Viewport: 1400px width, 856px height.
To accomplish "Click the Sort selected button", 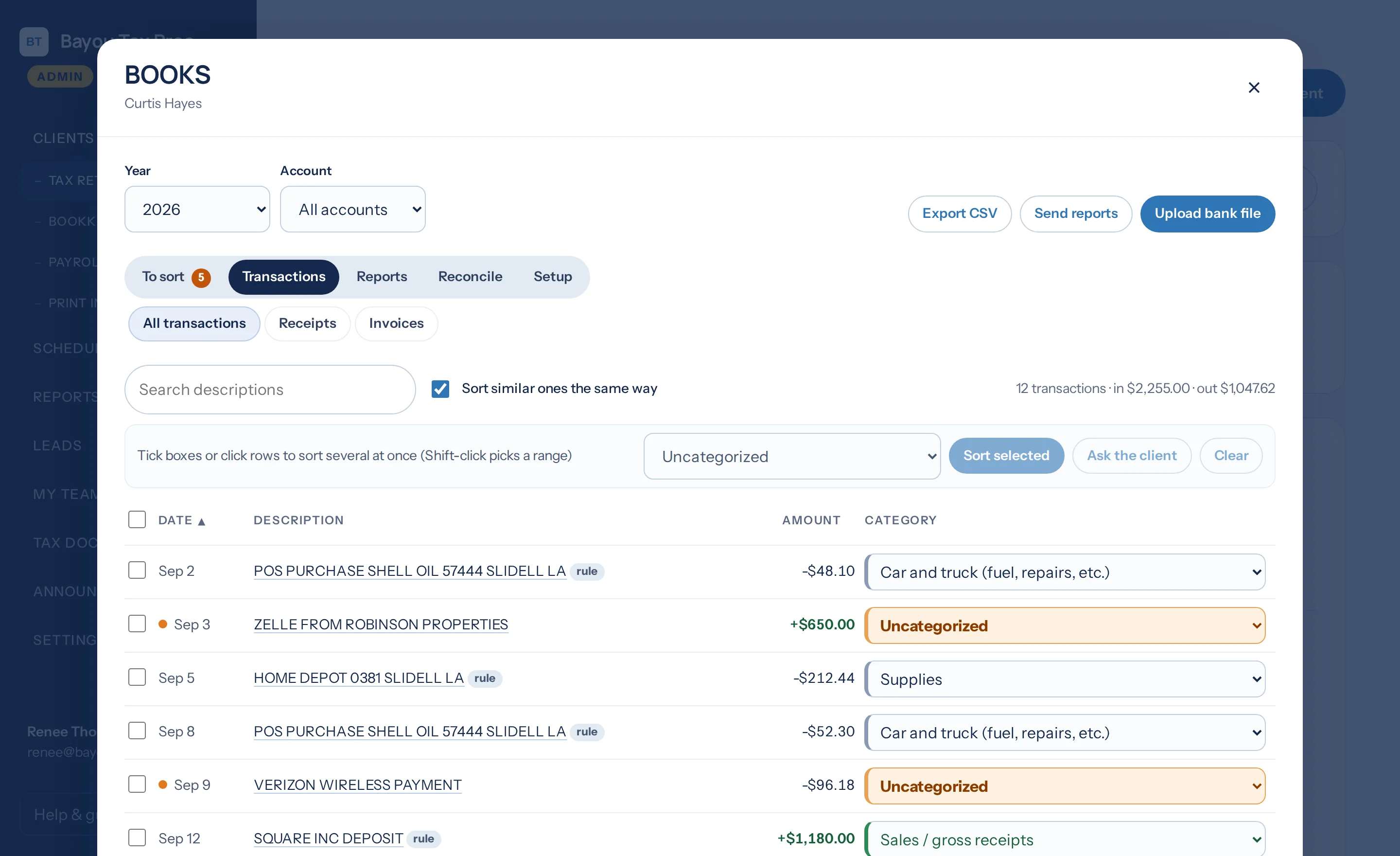I will pos(1006,456).
